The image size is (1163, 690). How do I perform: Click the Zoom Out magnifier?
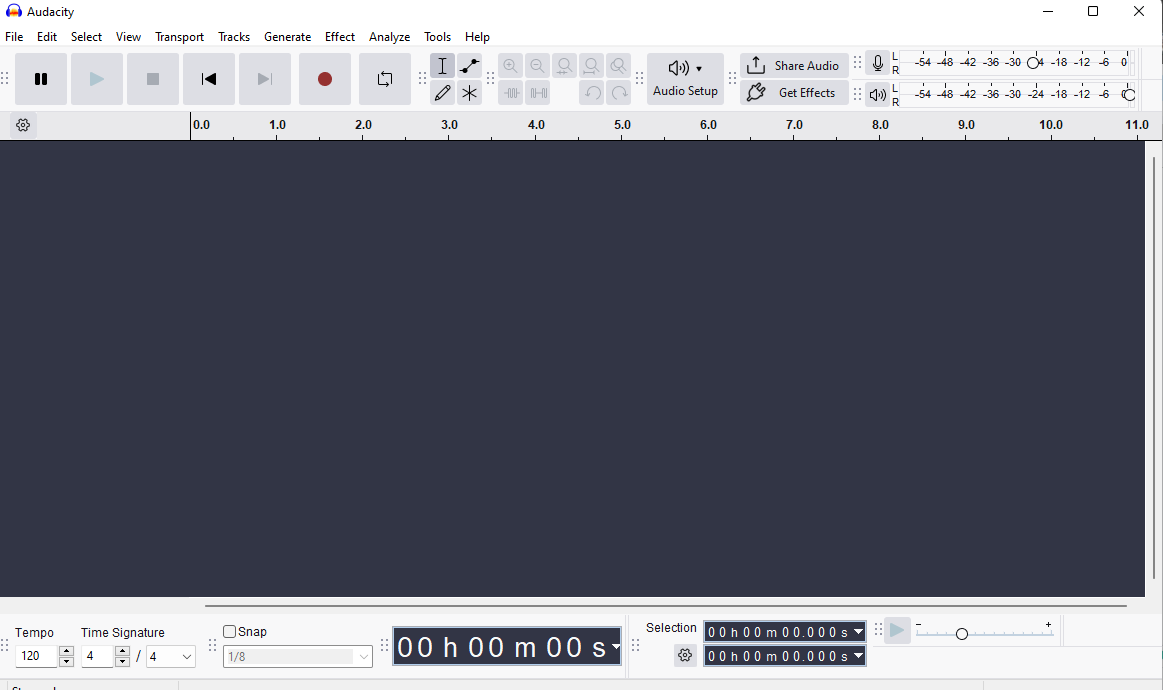pos(537,66)
